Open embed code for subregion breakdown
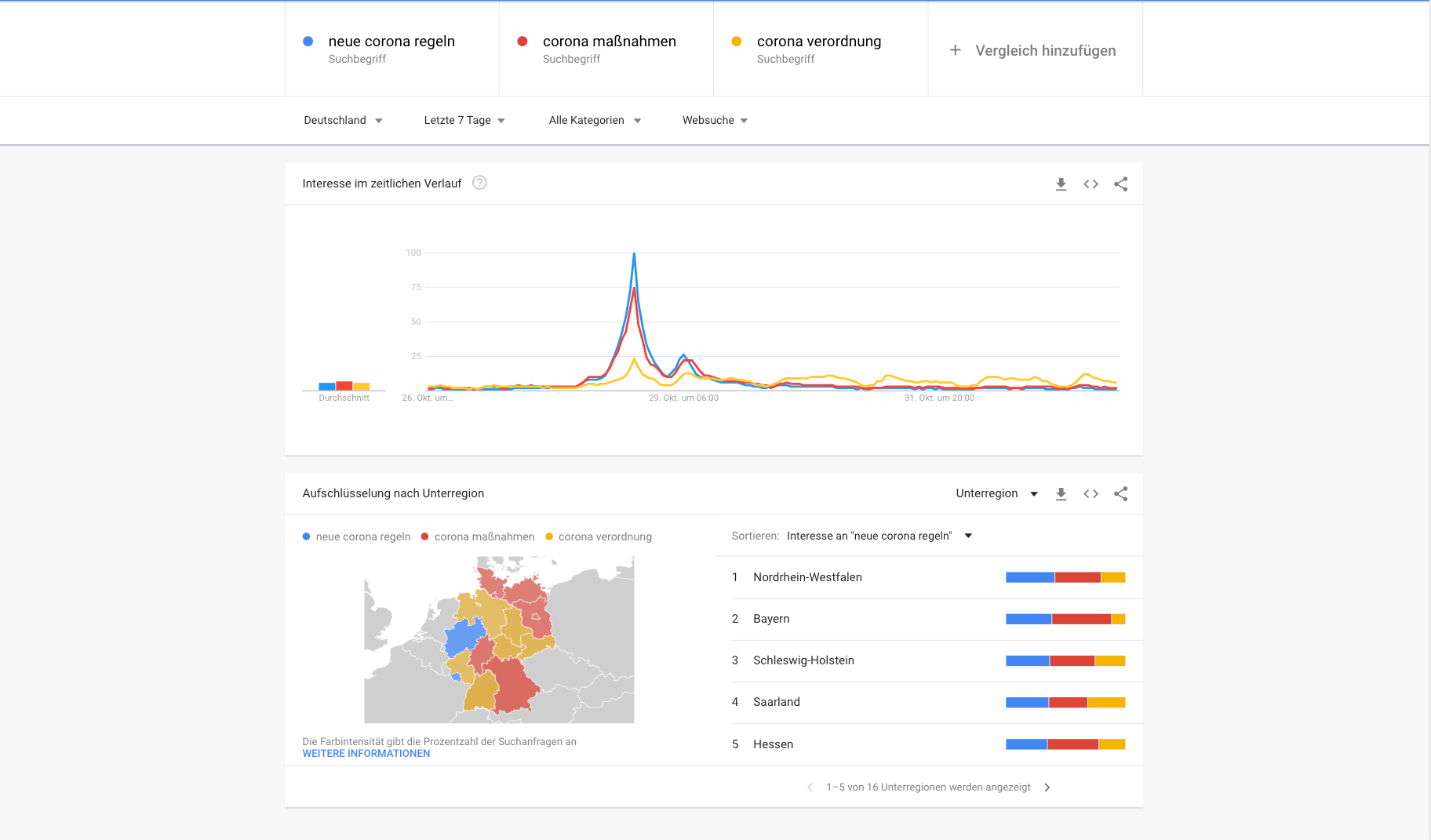1431x840 pixels. pos(1091,494)
